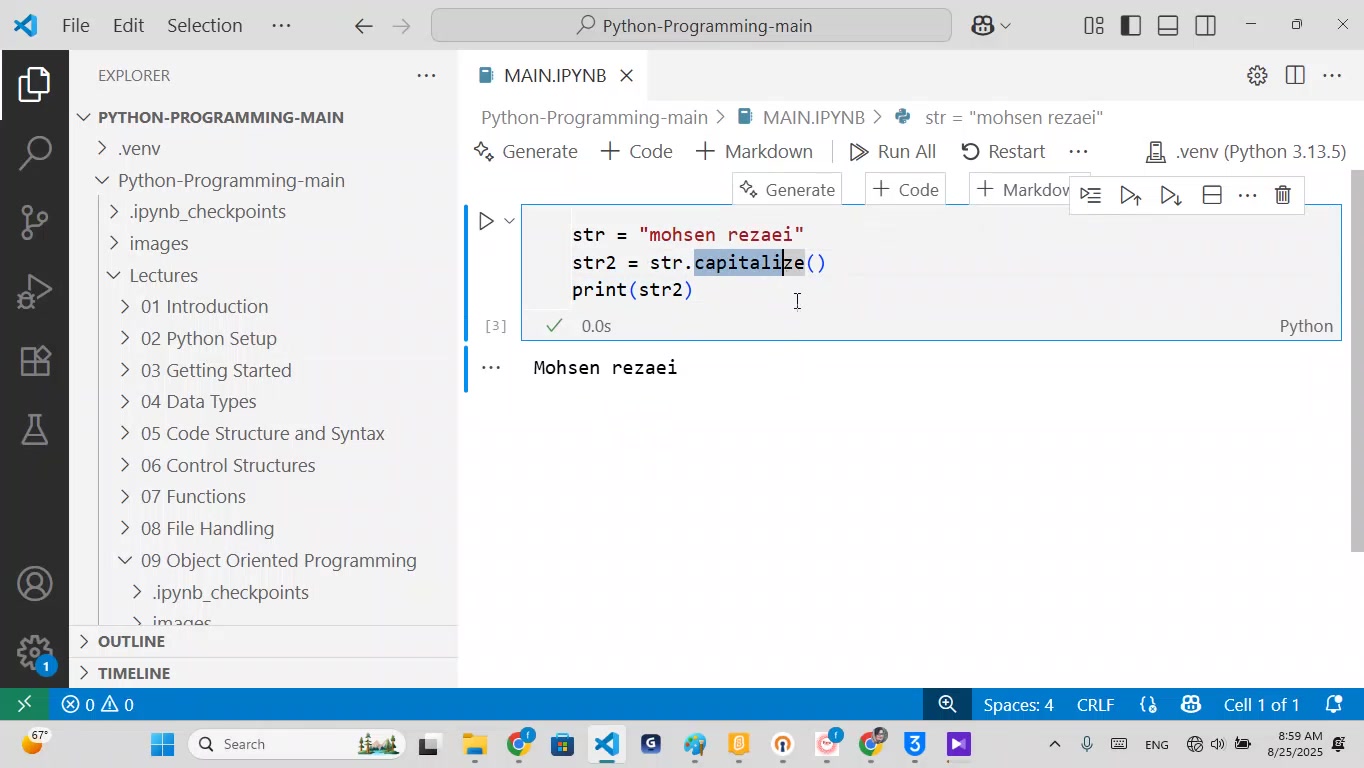The image size is (1364, 768).
Task: Expand the 01 Introduction folder
Action: [x=125, y=307]
